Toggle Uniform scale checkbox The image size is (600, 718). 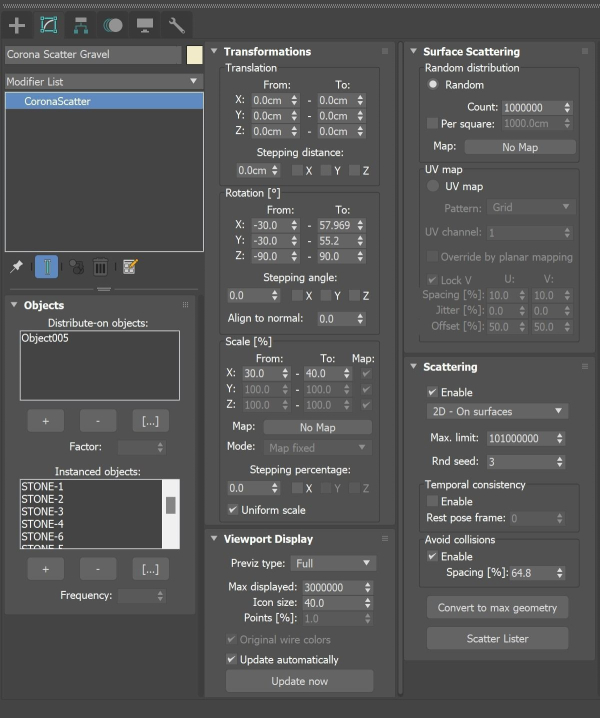coord(233,510)
